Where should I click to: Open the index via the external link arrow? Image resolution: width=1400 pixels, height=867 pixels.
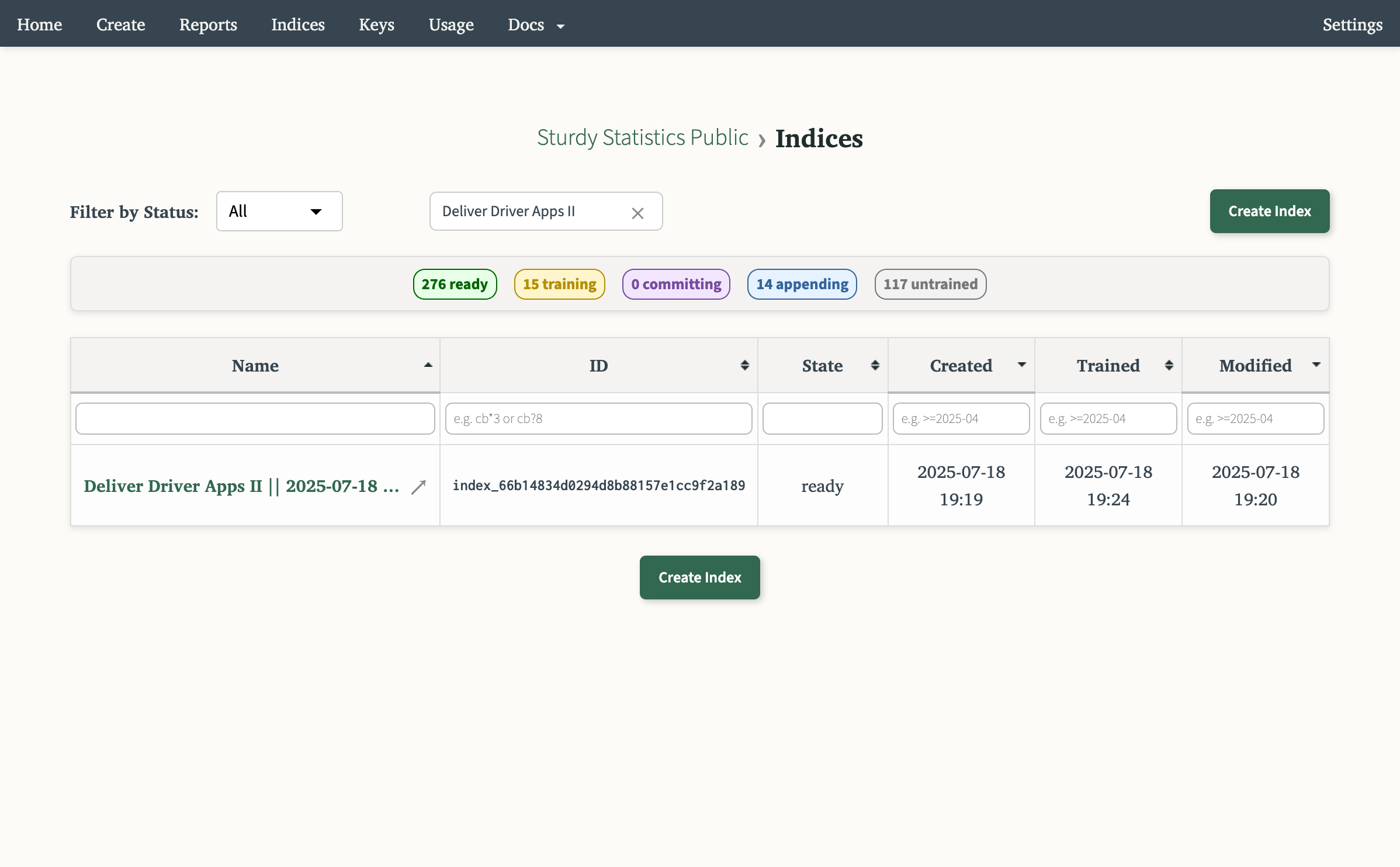[418, 486]
